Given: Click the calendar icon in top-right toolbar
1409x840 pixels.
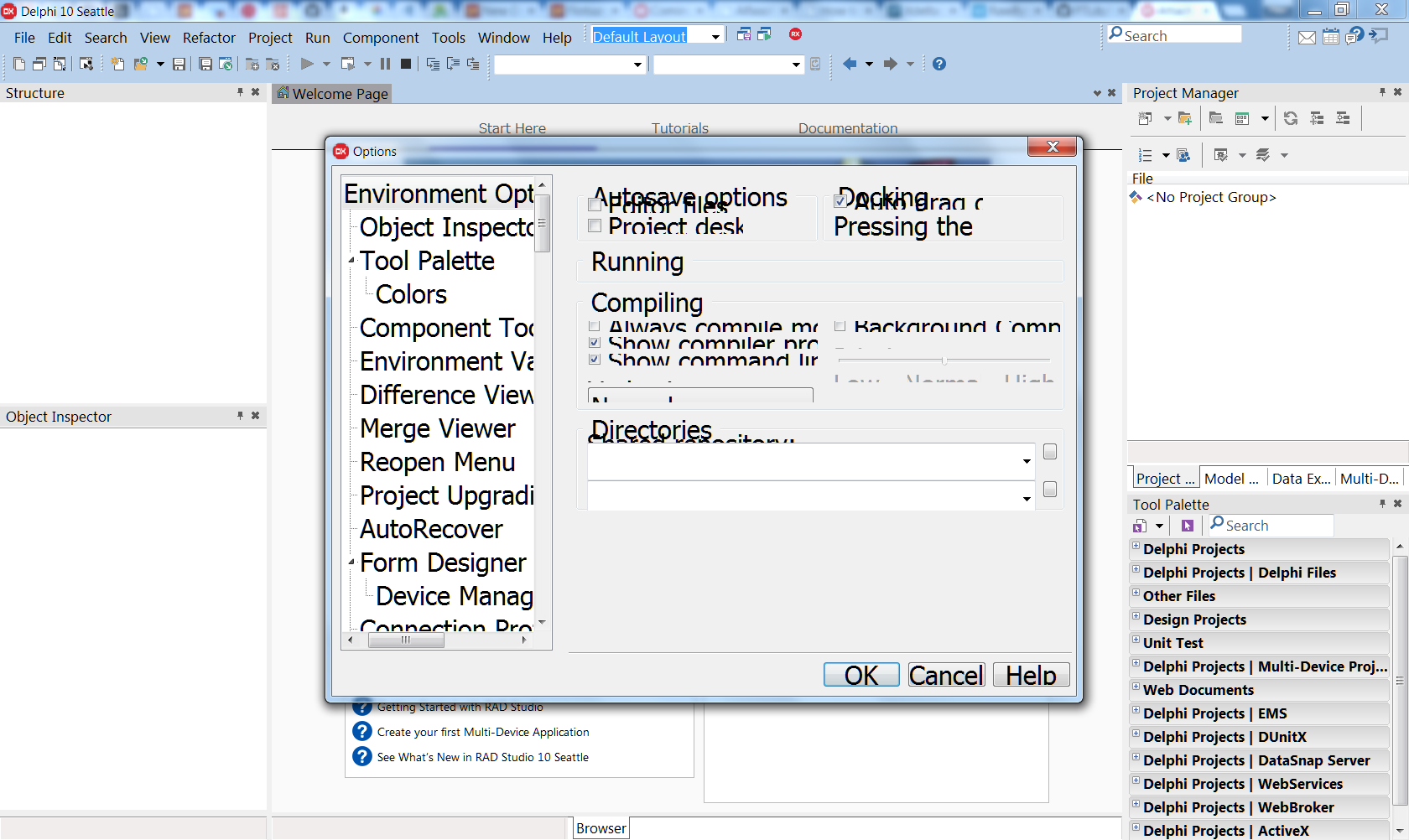Looking at the screenshot, I should tap(1331, 37).
